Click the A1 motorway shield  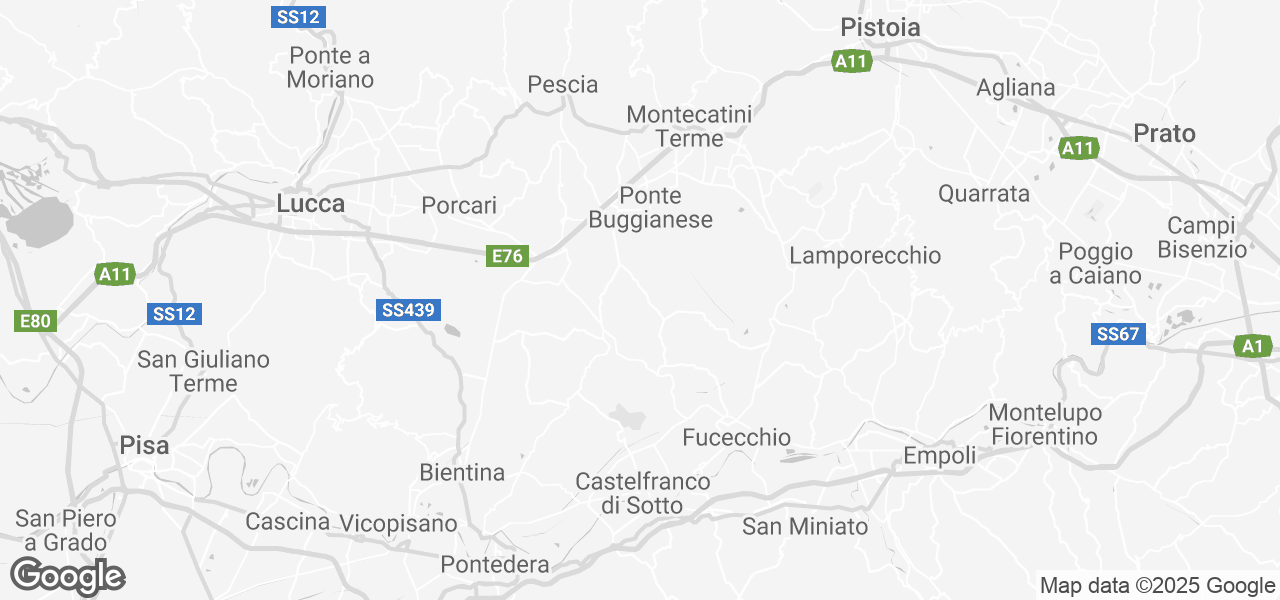click(x=1251, y=346)
